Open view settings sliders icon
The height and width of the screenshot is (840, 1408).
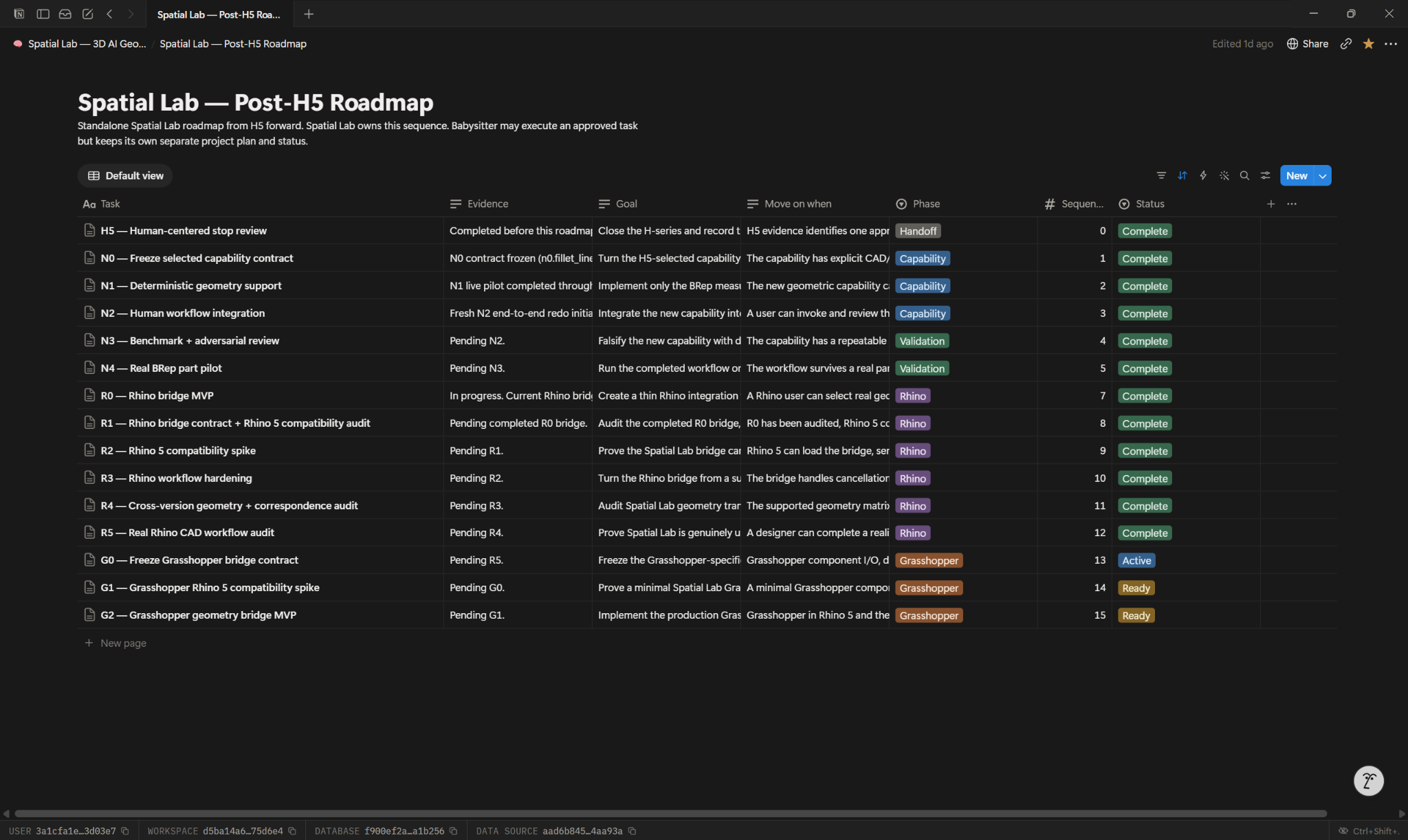tap(1265, 175)
